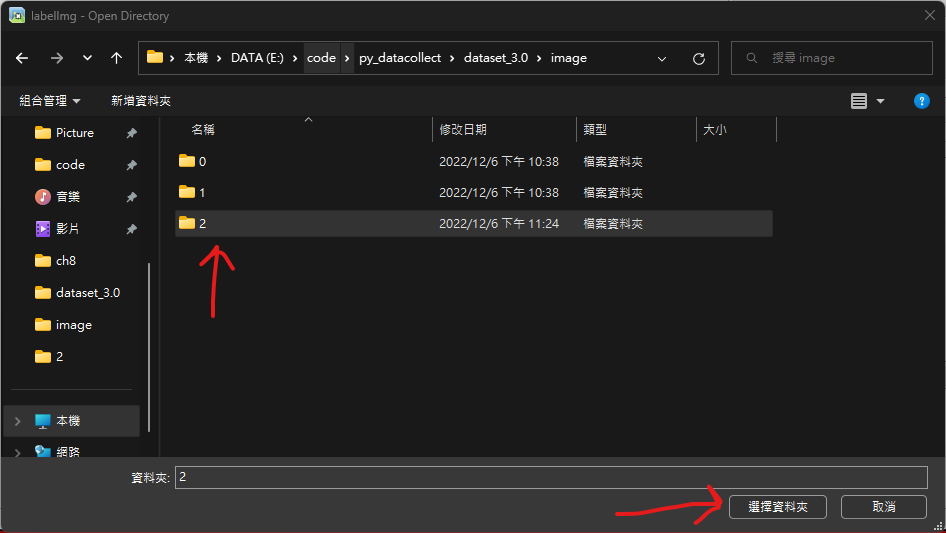Open the help question mark icon
Image resolution: width=946 pixels, height=533 pixels.
click(x=922, y=101)
